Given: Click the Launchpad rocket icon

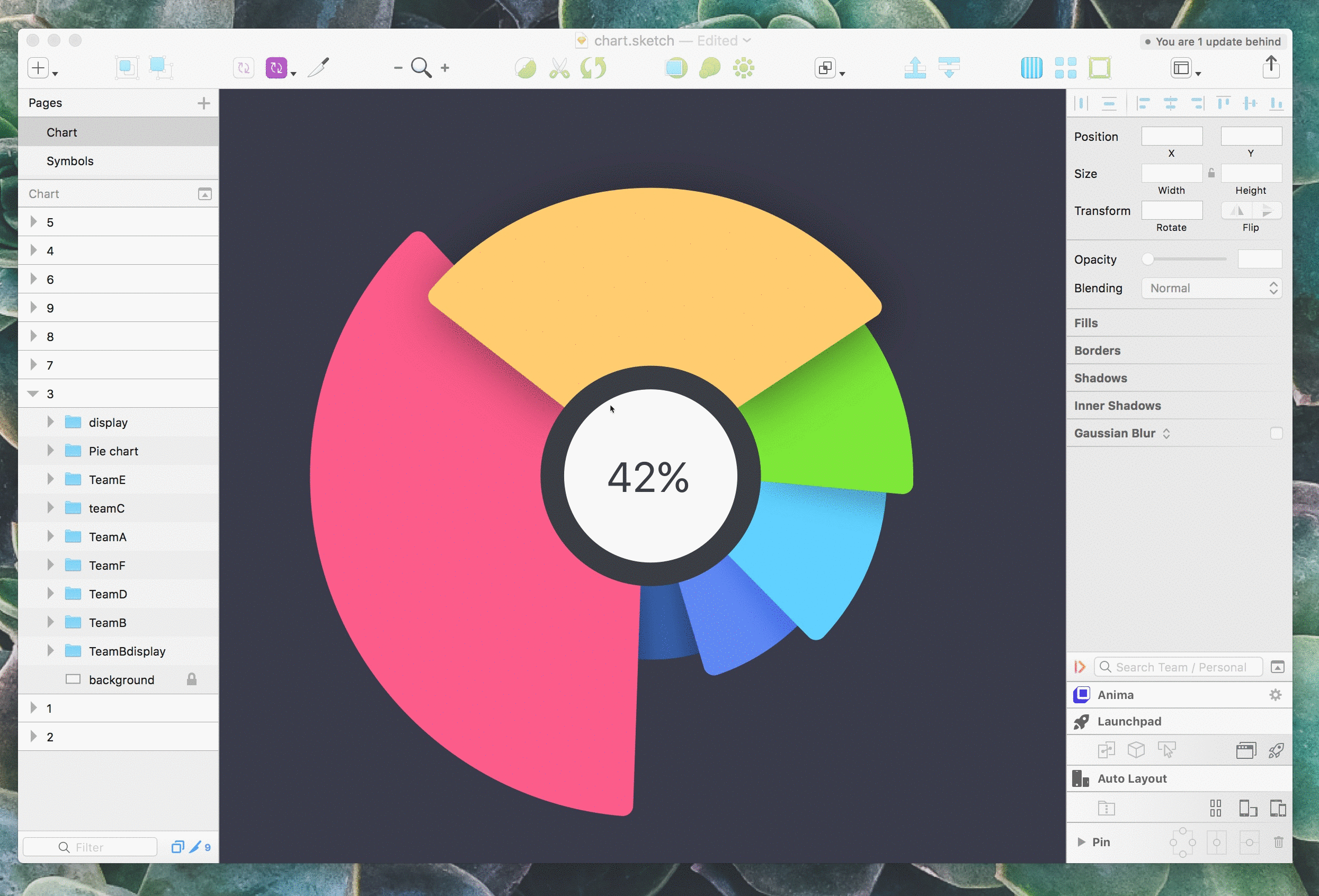Looking at the screenshot, I should pos(1081,722).
